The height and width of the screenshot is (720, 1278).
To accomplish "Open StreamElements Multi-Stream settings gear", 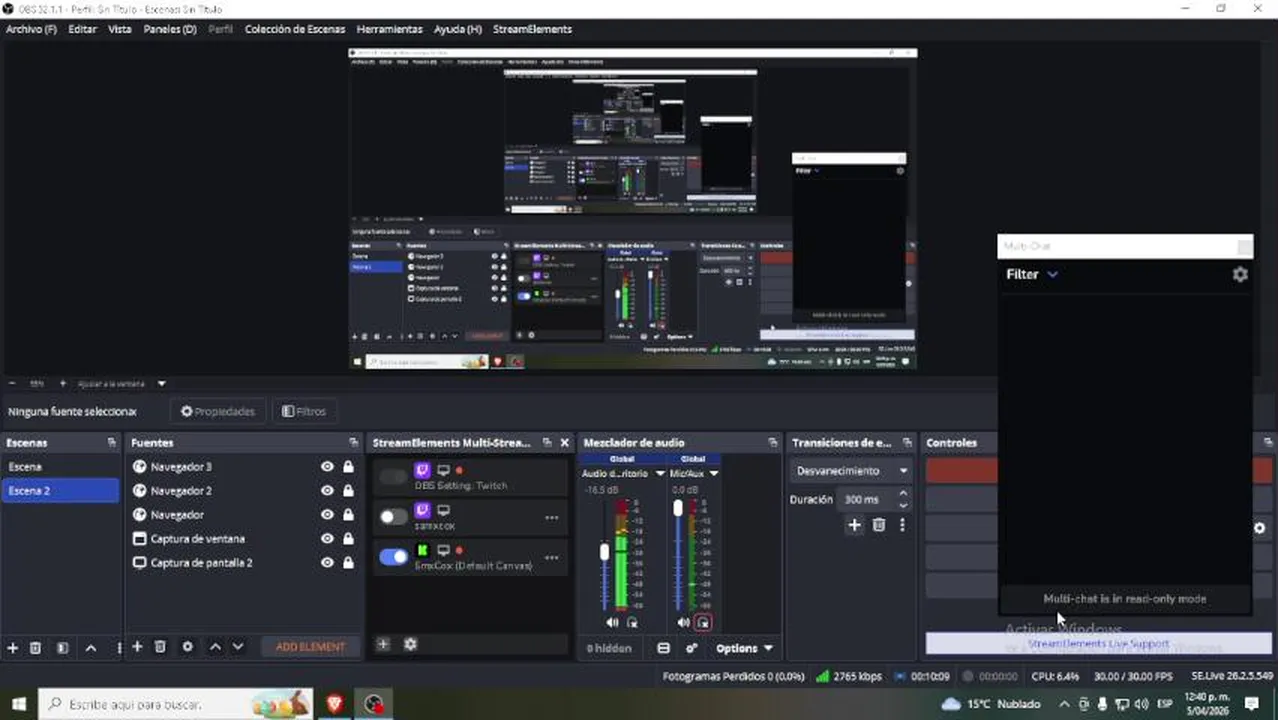I will pos(410,645).
